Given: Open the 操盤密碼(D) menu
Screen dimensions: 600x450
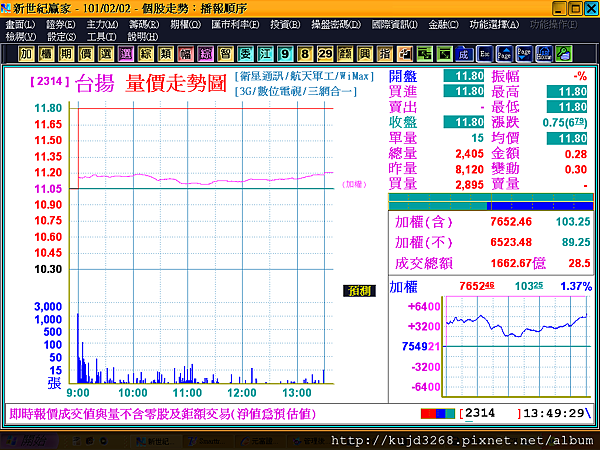Looking at the screenshot, I should 336,24.
